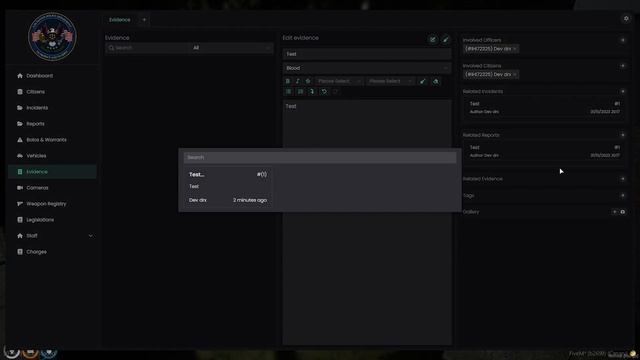Image resolution: width=640 pixels, height=360 pixels.
Task: Open Charges in the sidebar
Action: 52,252
